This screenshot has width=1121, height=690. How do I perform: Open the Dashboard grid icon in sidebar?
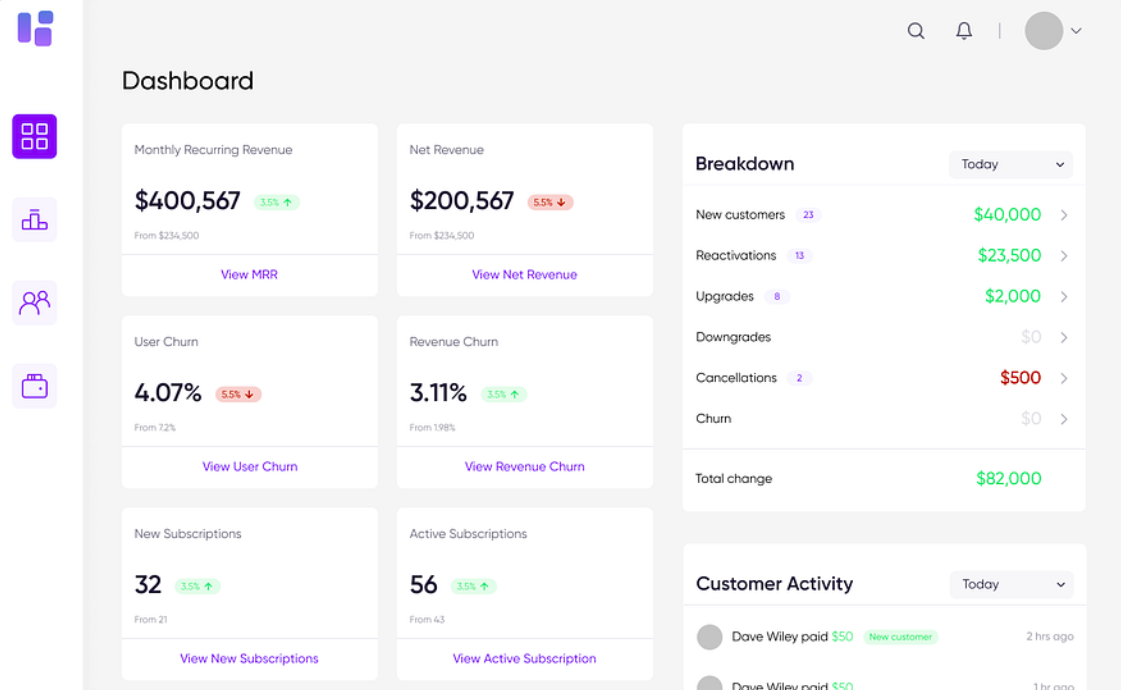[35, 136]
